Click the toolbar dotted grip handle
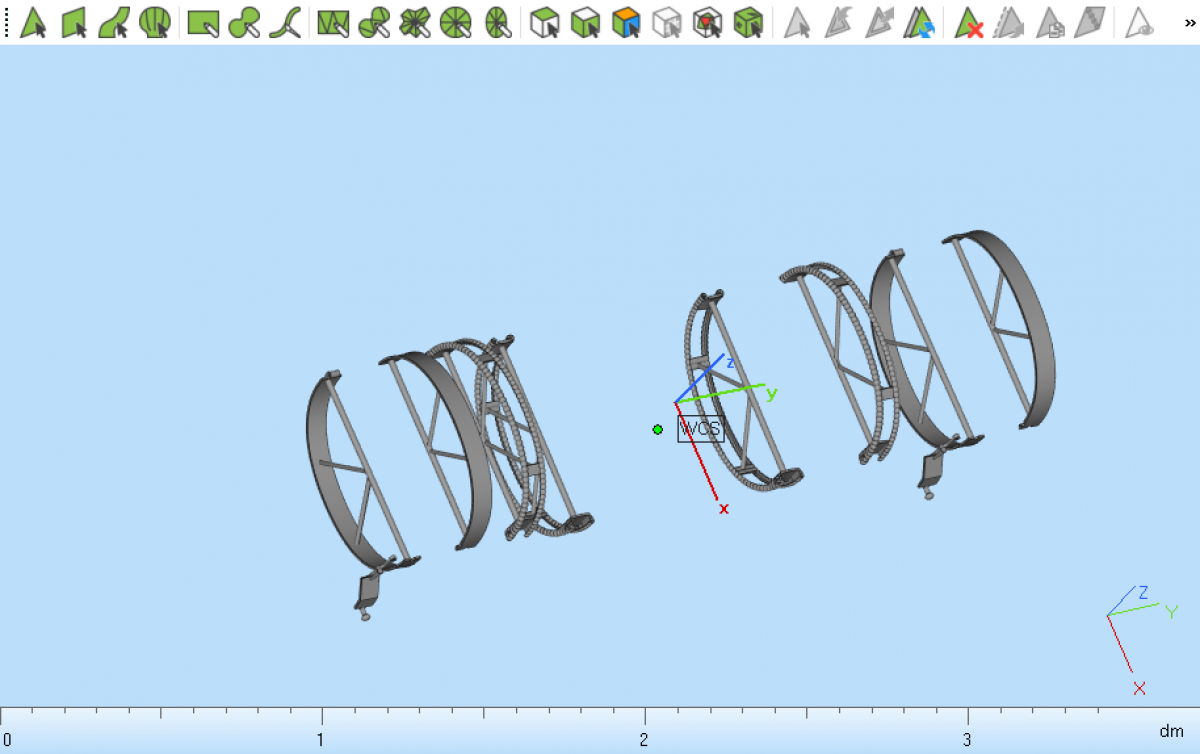Image resolution: width=1200 pixels, height=754 pixels. 6,22
